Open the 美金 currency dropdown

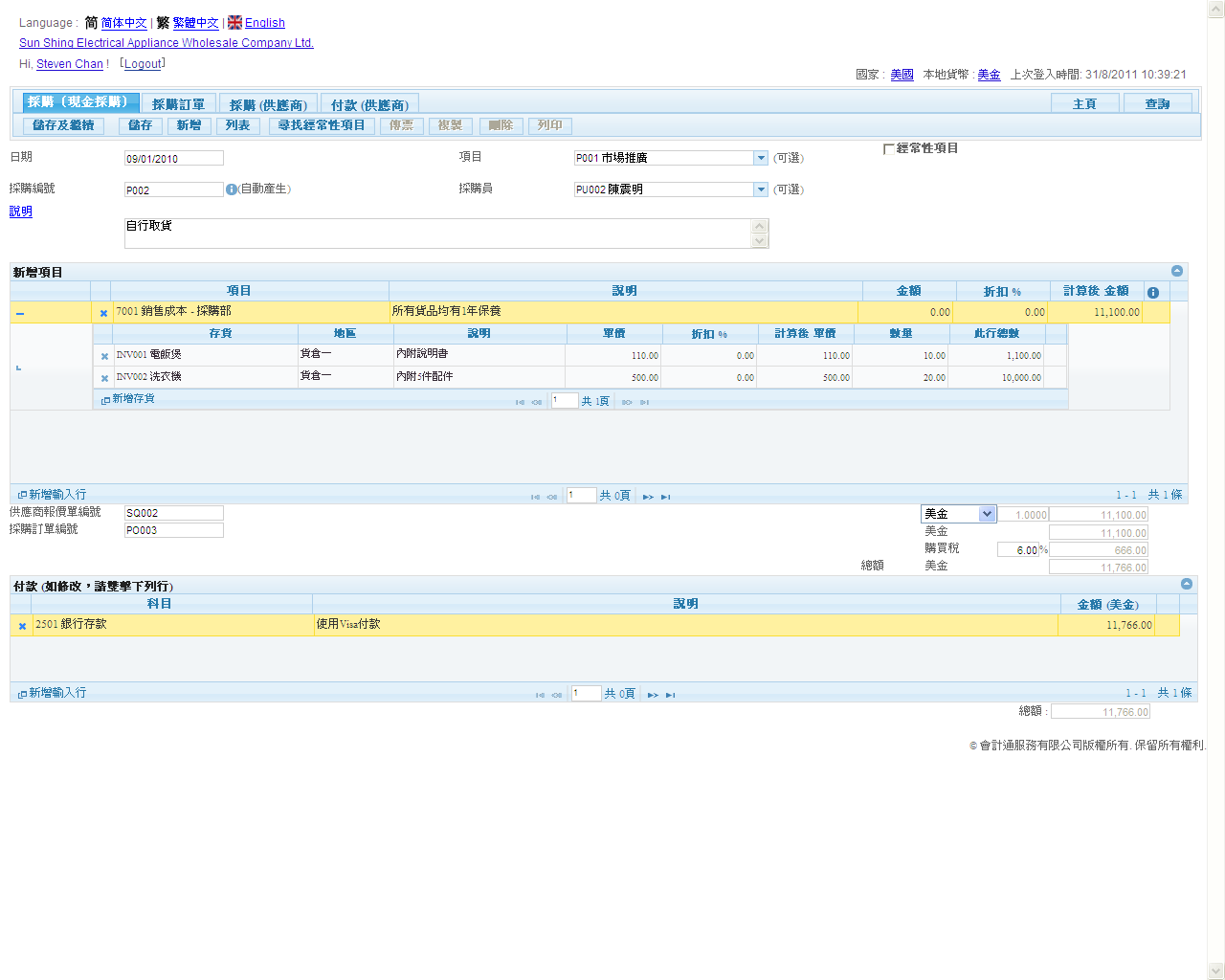987,514
